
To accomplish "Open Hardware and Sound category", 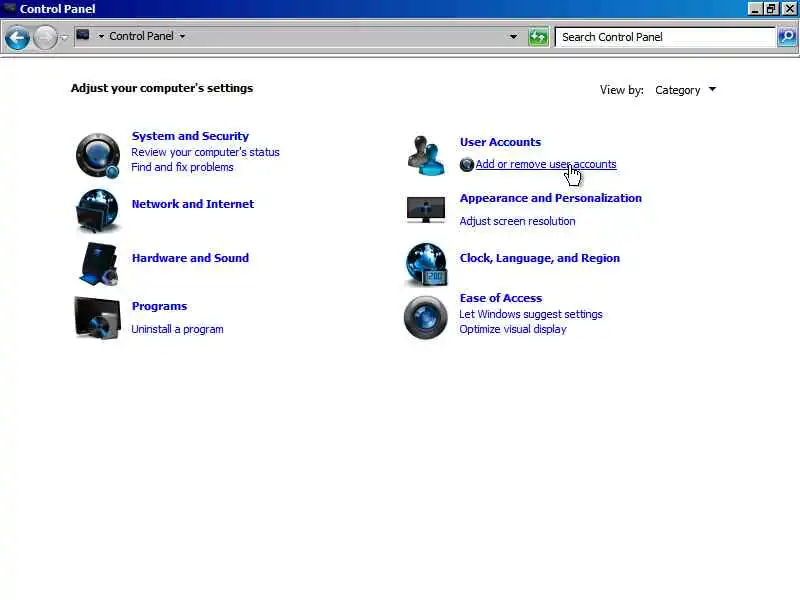I will point(190,258).
